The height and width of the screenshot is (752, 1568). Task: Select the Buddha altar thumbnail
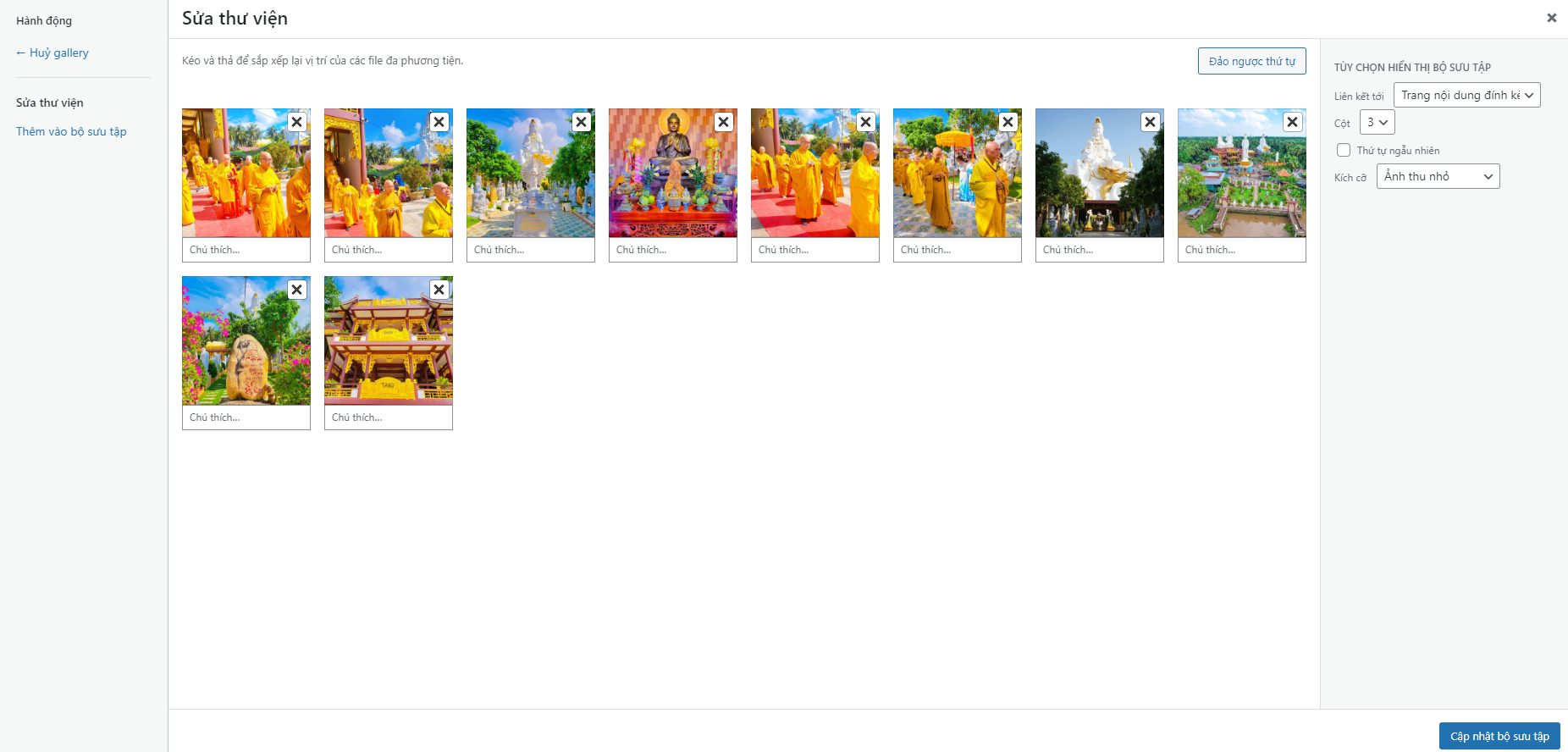[673, 173]
